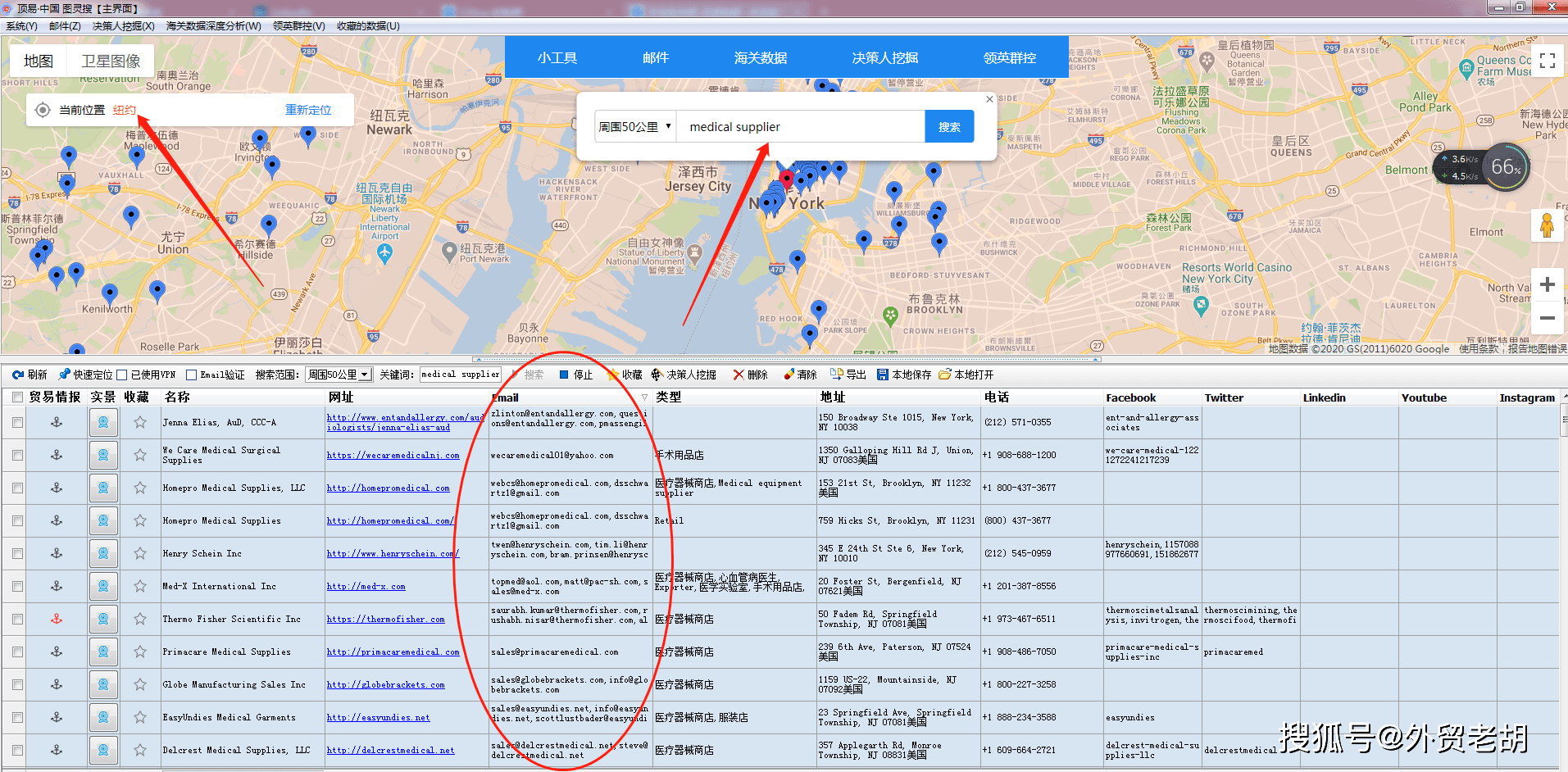Screen dimensions: 1568x772
Task: Open the customs data blue tab
Action: point(761,57)
